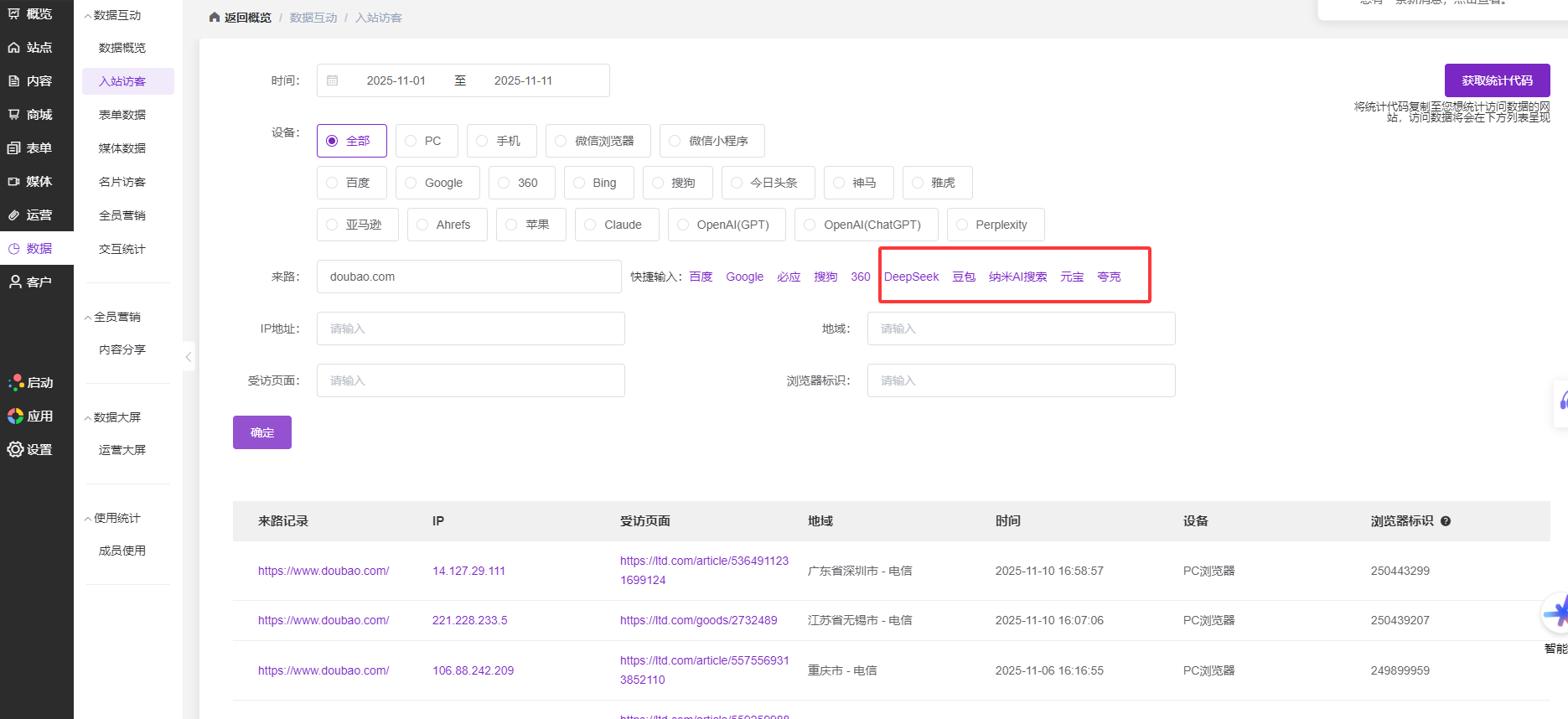Select the Google radio option
The height and width of the screenshot is (719, 1568).
[x=411, y=183]
